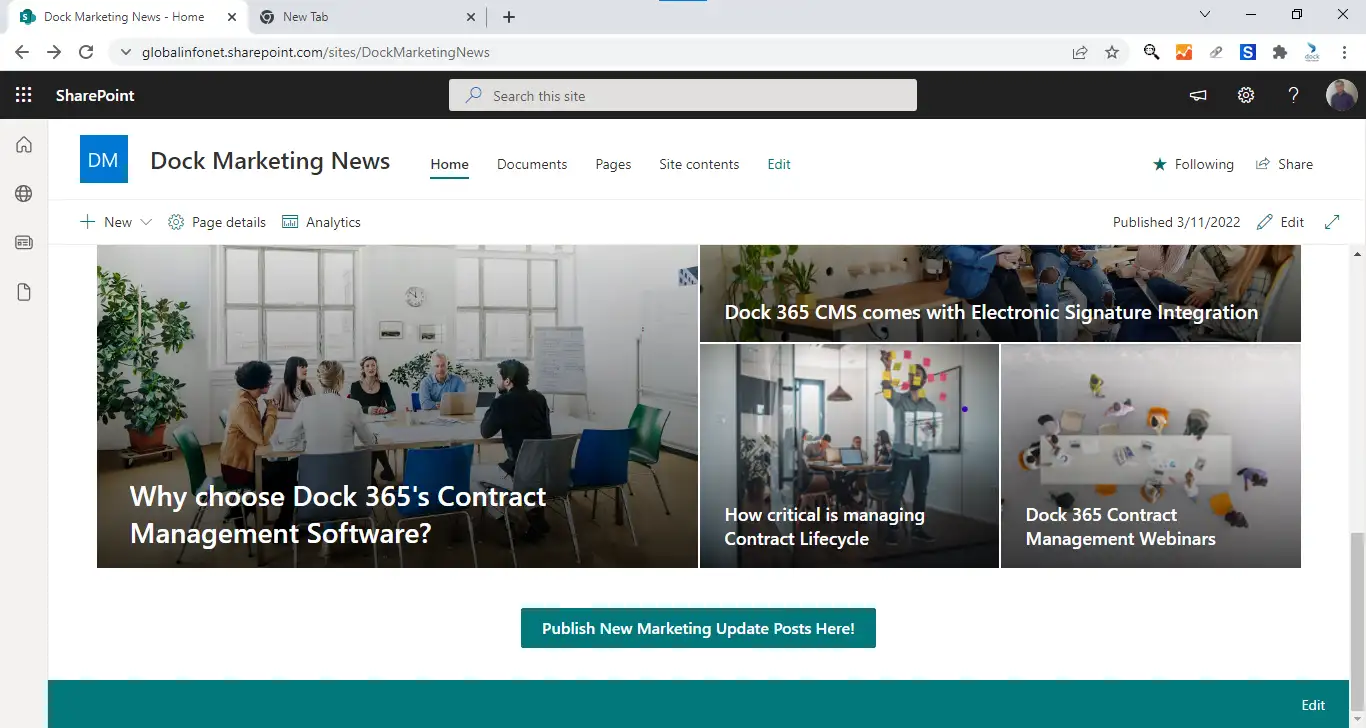Screen dimensions: 1366x728
Task: Edit the site navigation links
Action: pyautogui.click(x=779, y=164)
